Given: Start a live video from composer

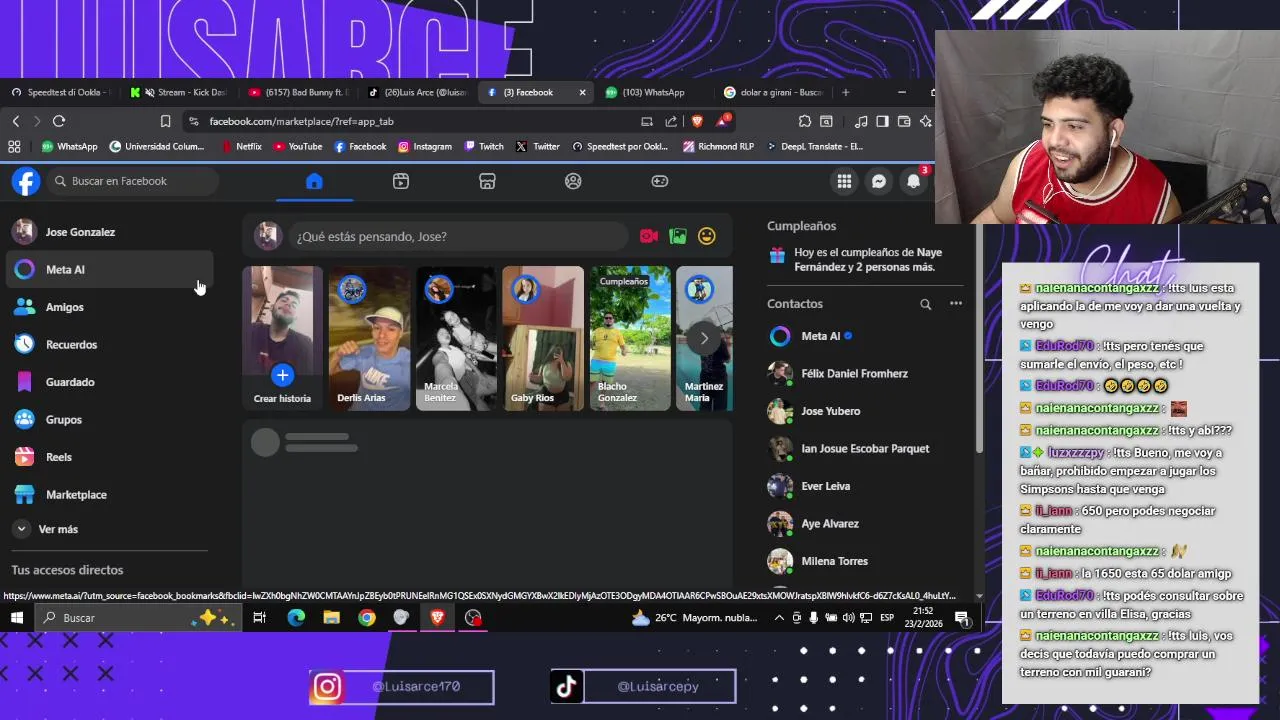Looking at the screenshot, I should click(649, 236).
